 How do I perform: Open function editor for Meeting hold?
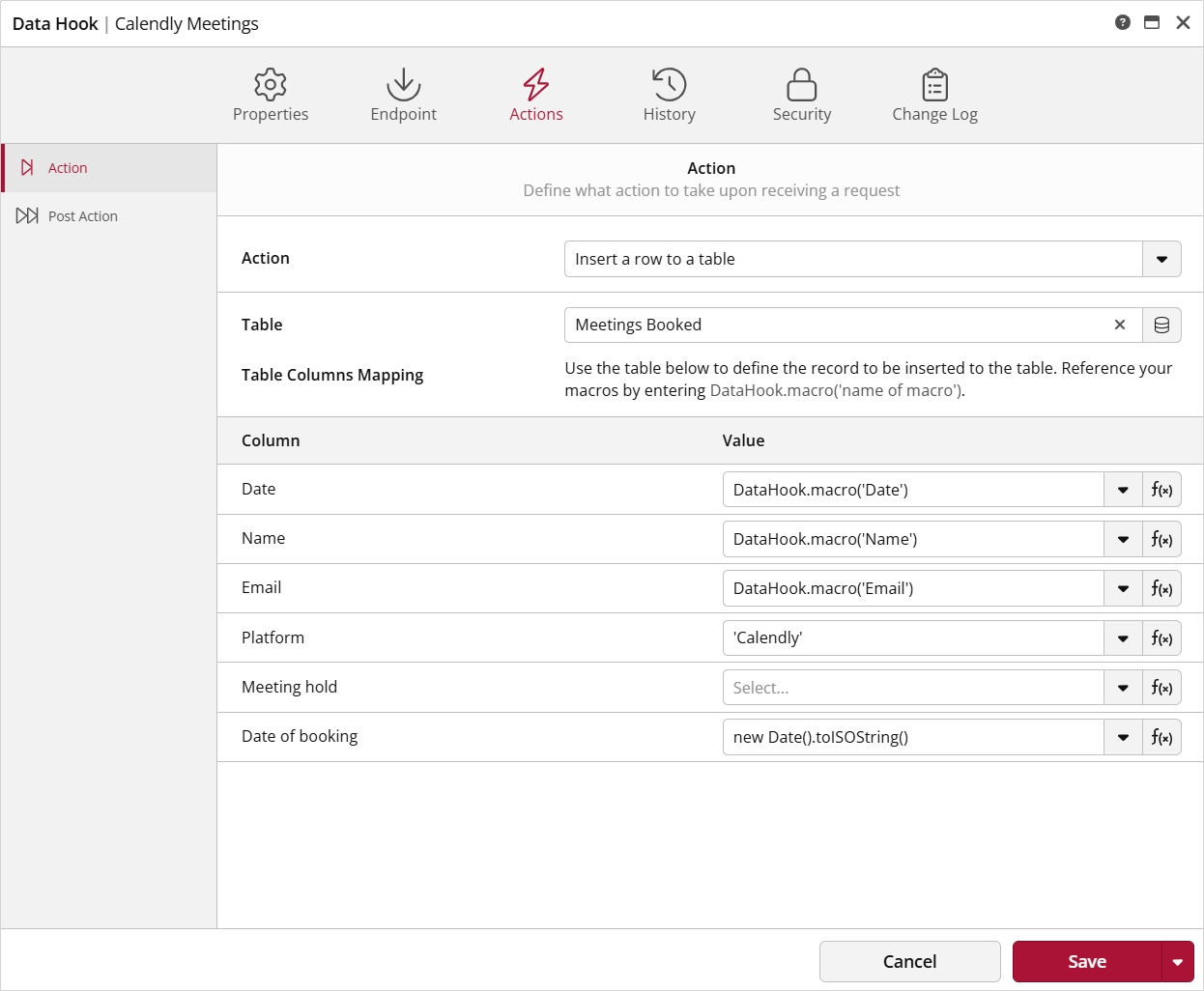[1161, 688]
